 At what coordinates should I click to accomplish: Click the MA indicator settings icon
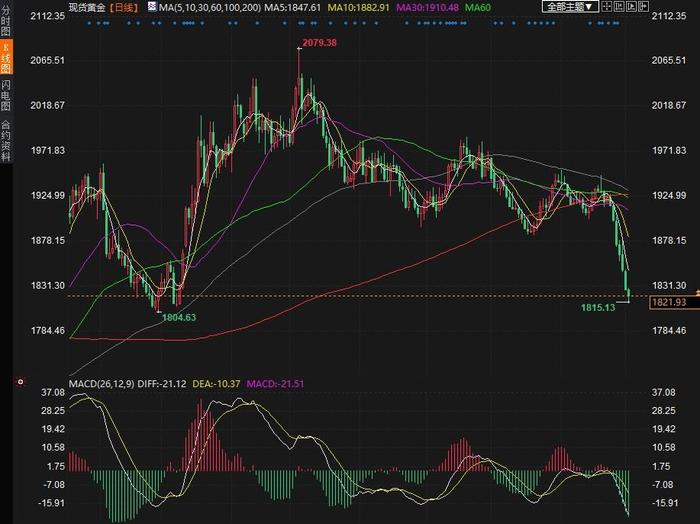(152, 7)
